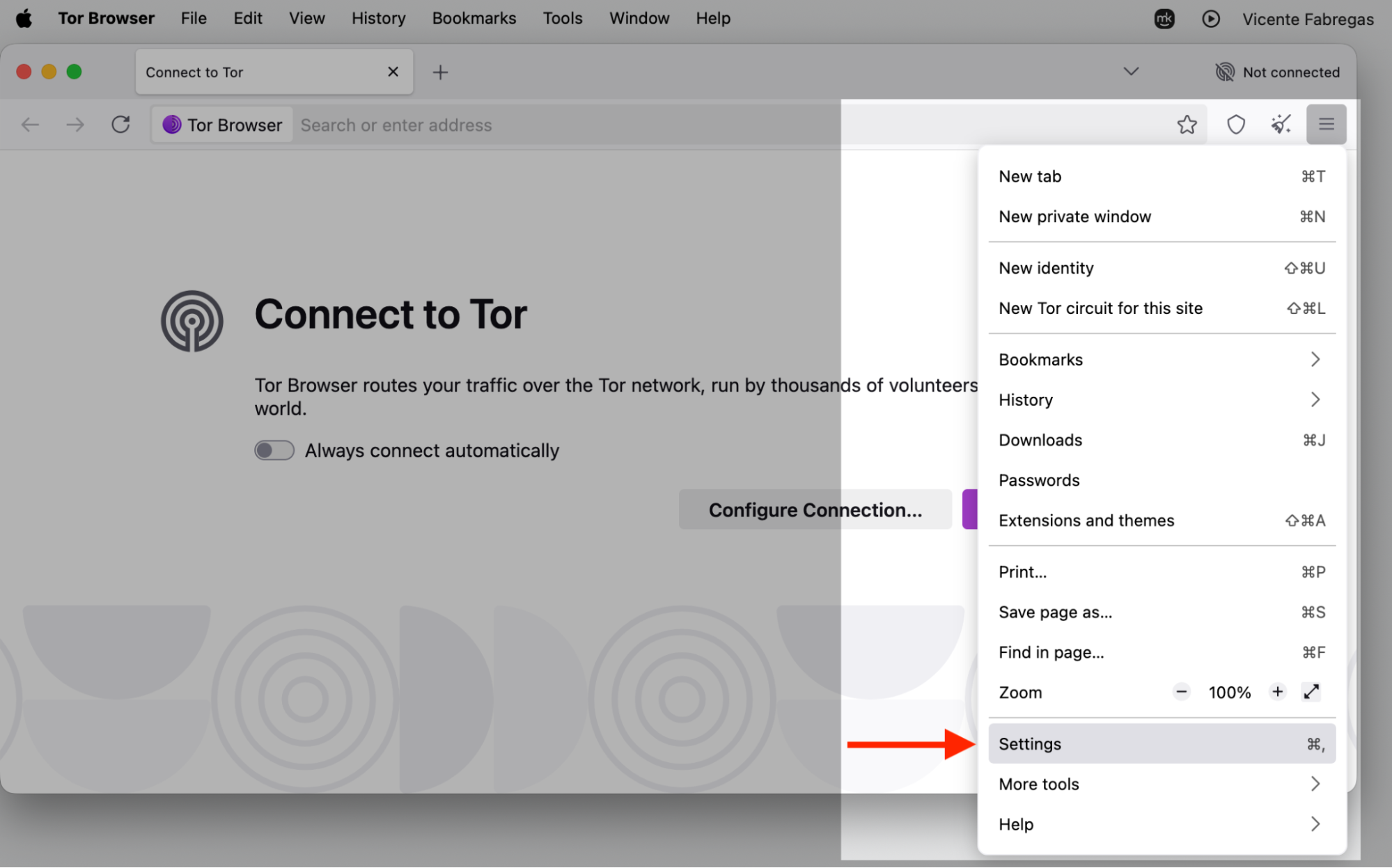
Task: Open the Edit menu in menu bar
Action: 248,18
